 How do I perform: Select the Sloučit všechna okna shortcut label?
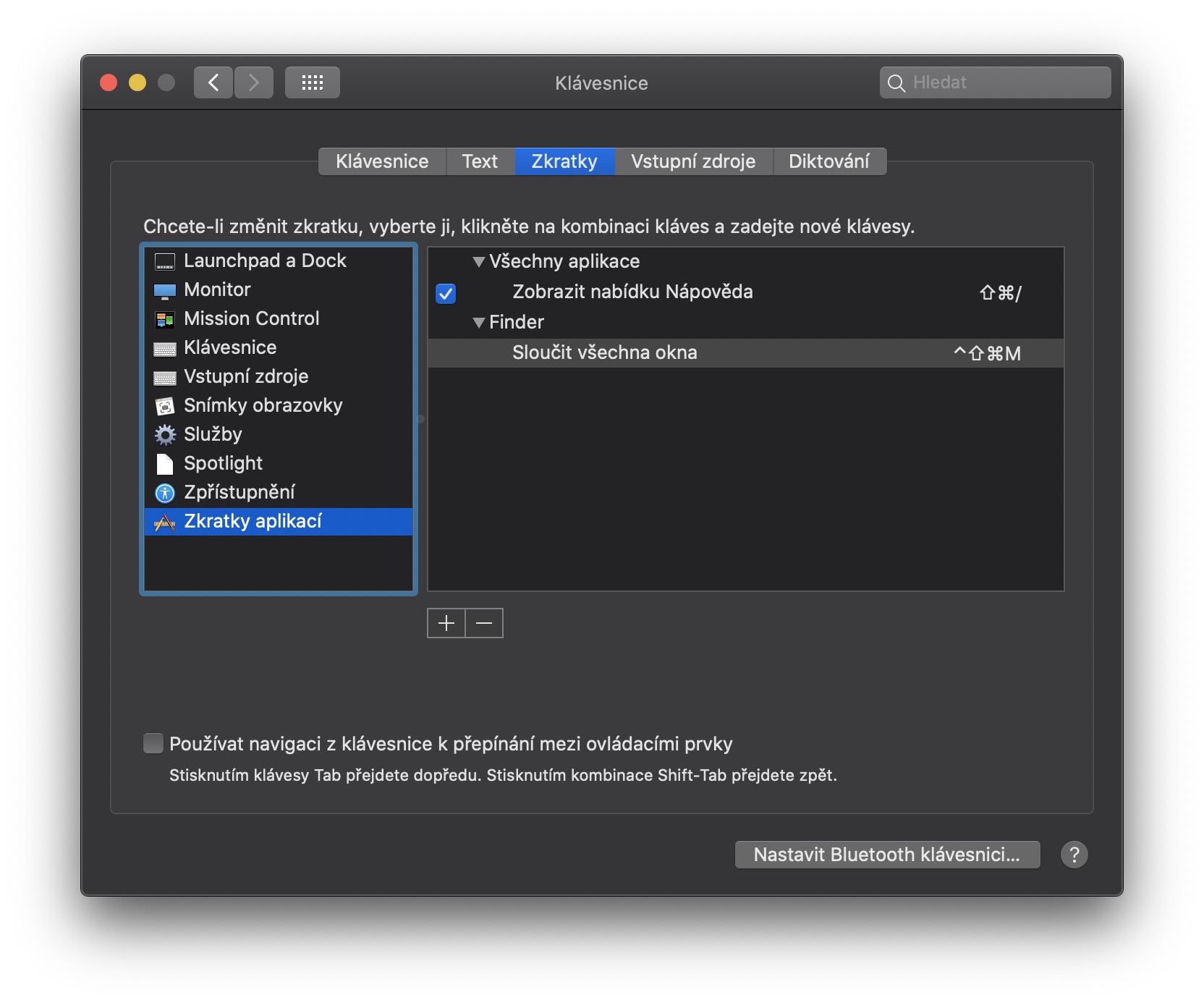point(605,352)
